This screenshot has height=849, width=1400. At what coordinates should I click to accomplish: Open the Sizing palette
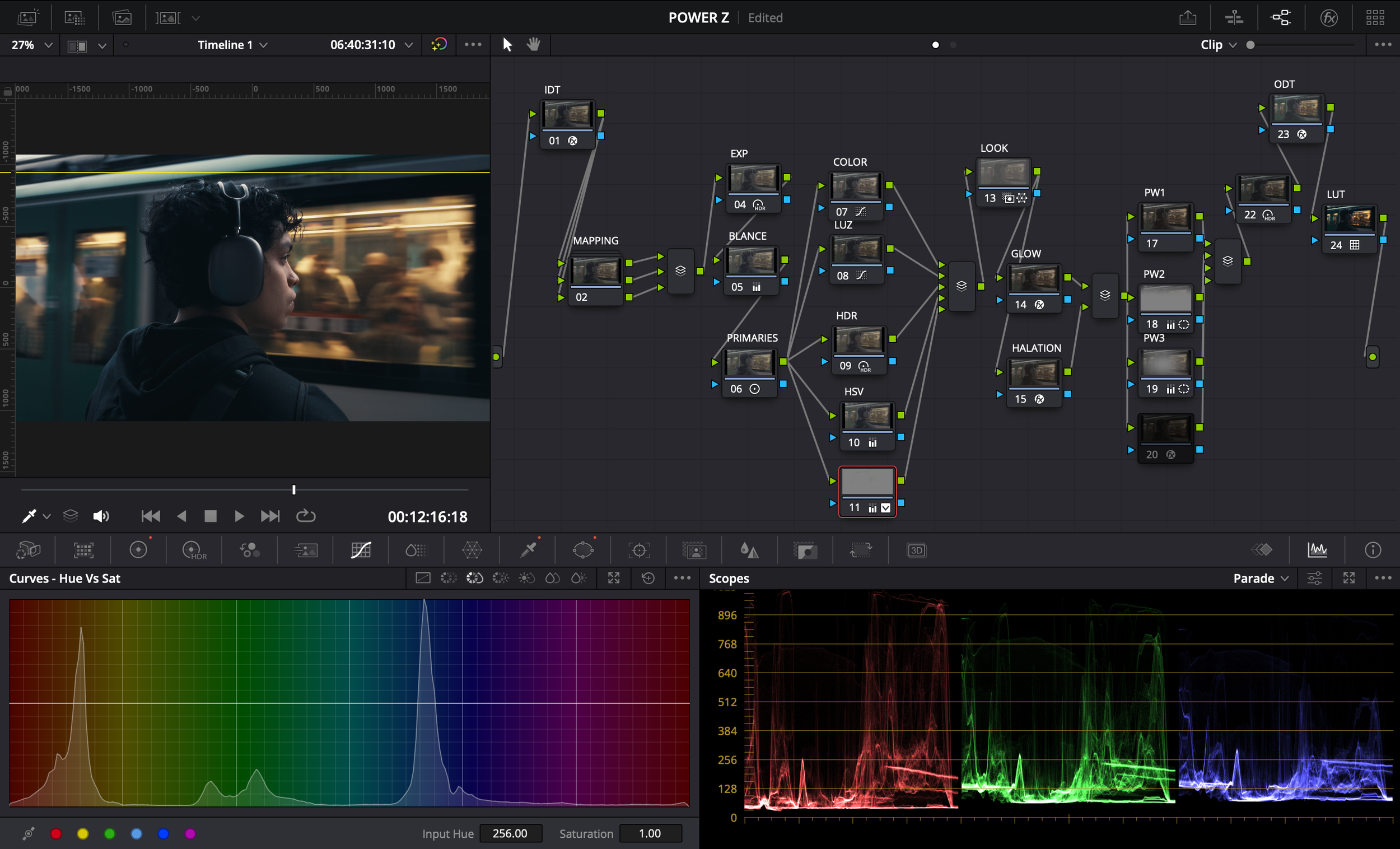pos(861,550)
